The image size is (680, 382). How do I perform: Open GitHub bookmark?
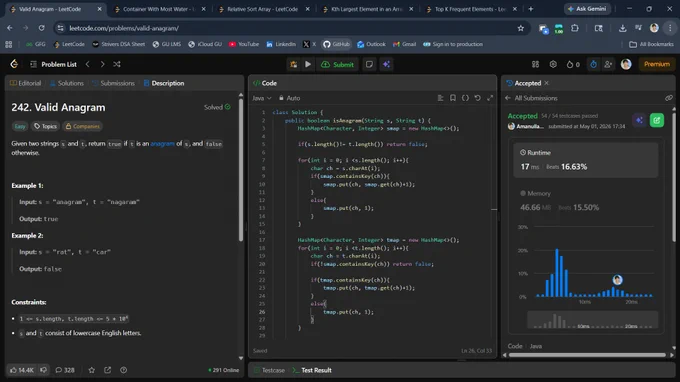pyautogui.click(x=336, y=44)
